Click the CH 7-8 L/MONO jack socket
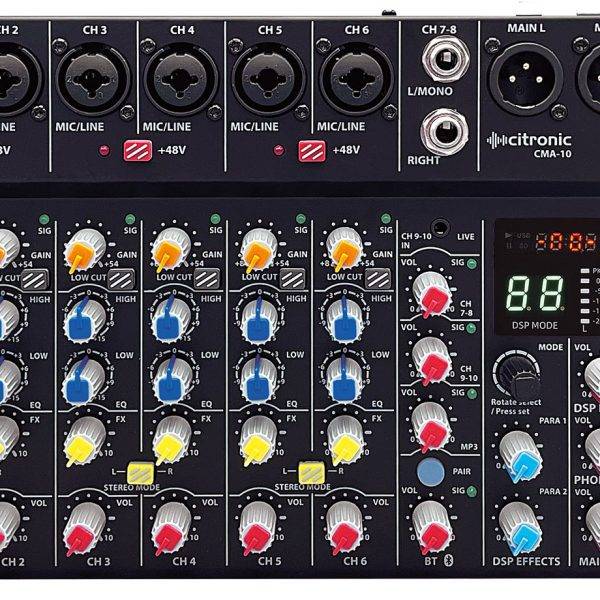 point(445,60)
